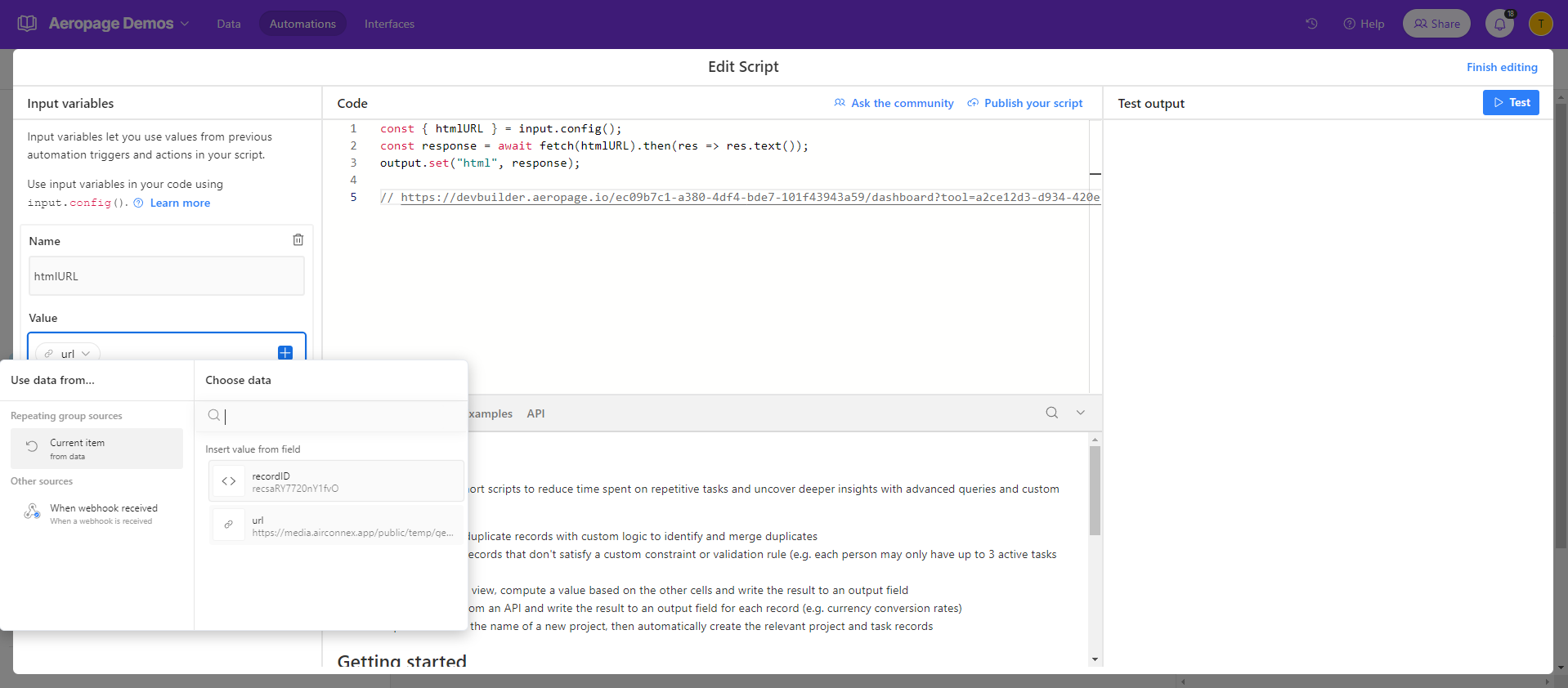Run the script with Test button
The height and width of the screenshot is (688, 1568).
1511,102
